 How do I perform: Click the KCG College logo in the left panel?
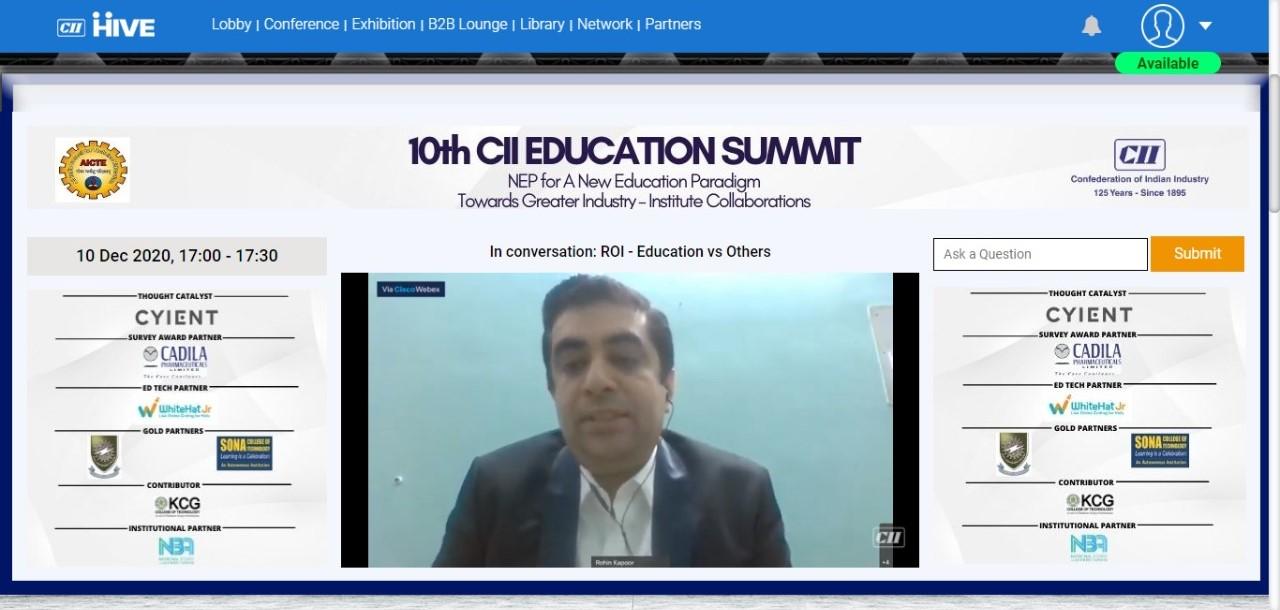coord(176,506)
